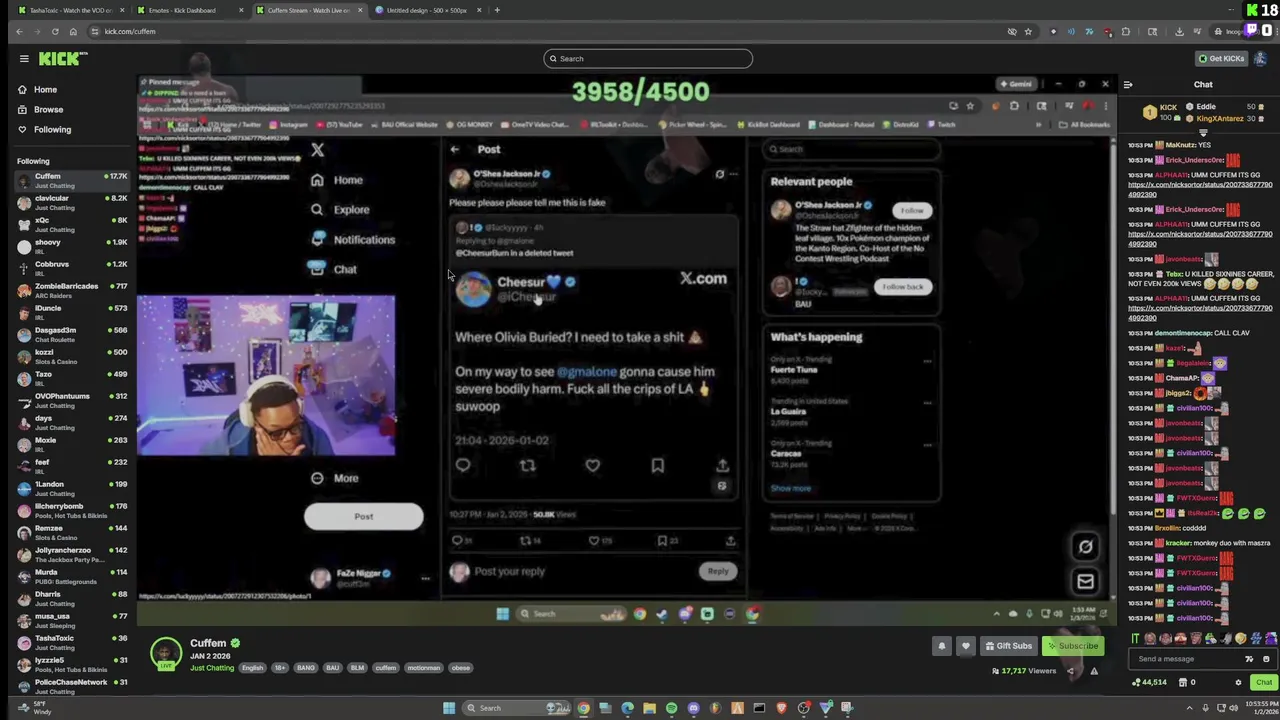Screen dimensions: 1280x720
Task: Click the reply icon on quoted tweet
Action: (463, 465)
